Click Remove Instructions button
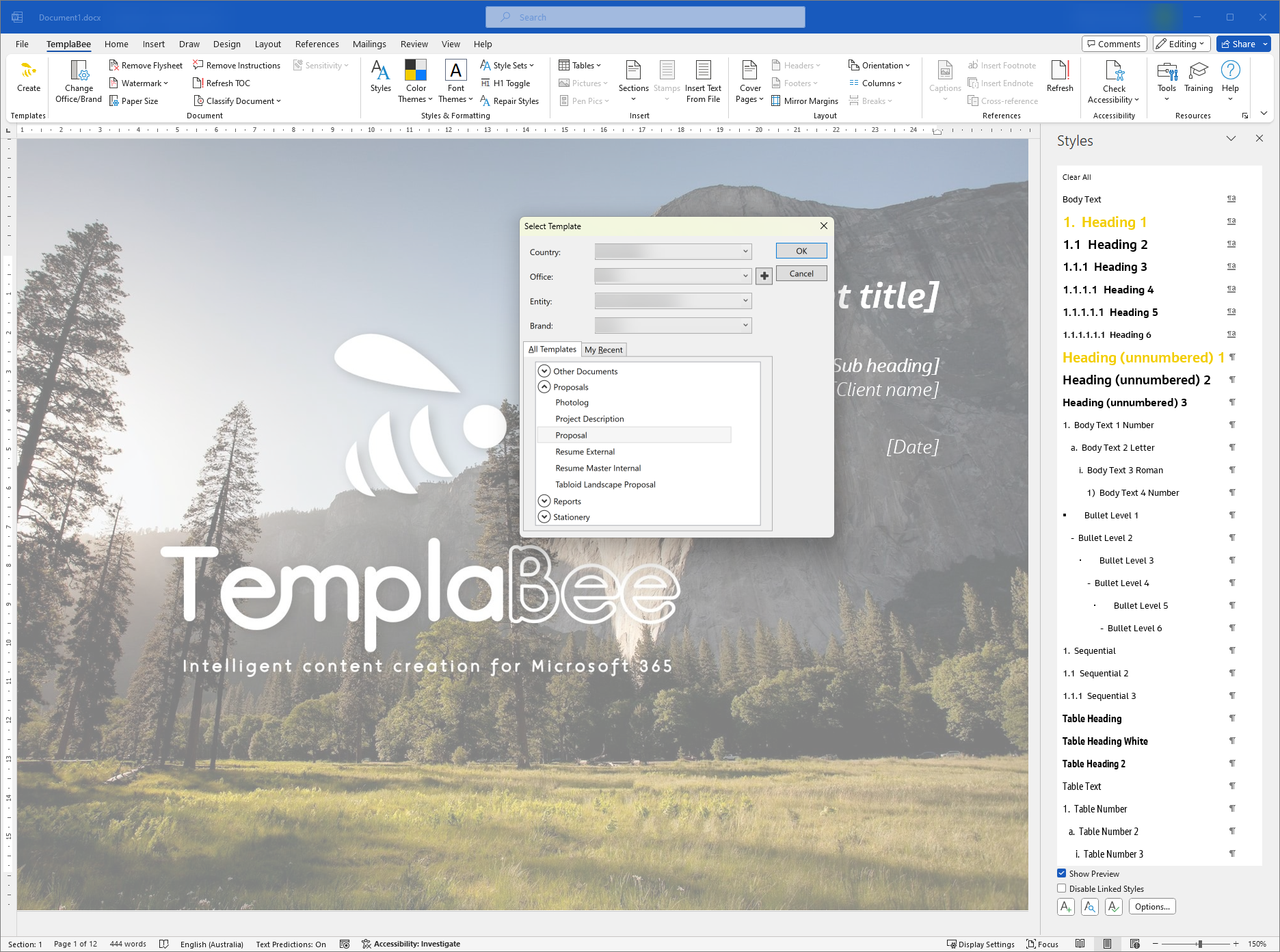The height and width of the screenshot is (952, 1280). point(237,65)
